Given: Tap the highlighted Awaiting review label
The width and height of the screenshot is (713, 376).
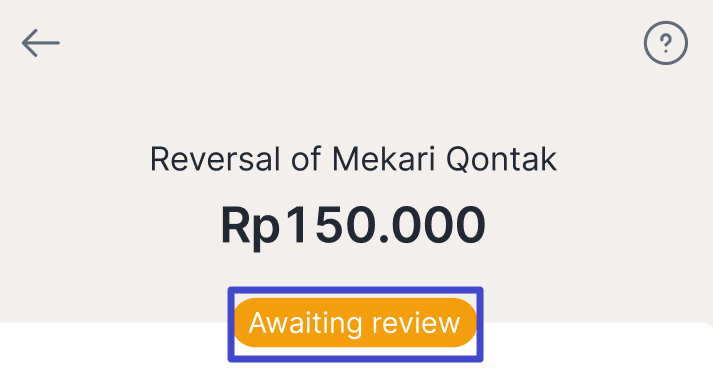Looking at the screenshot, I should 355,323.
